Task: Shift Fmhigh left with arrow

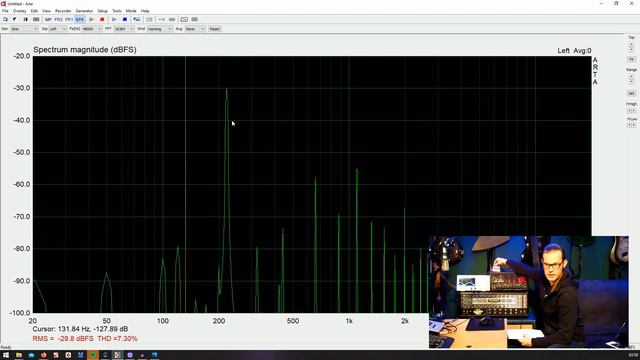Action: coord(629,111)
